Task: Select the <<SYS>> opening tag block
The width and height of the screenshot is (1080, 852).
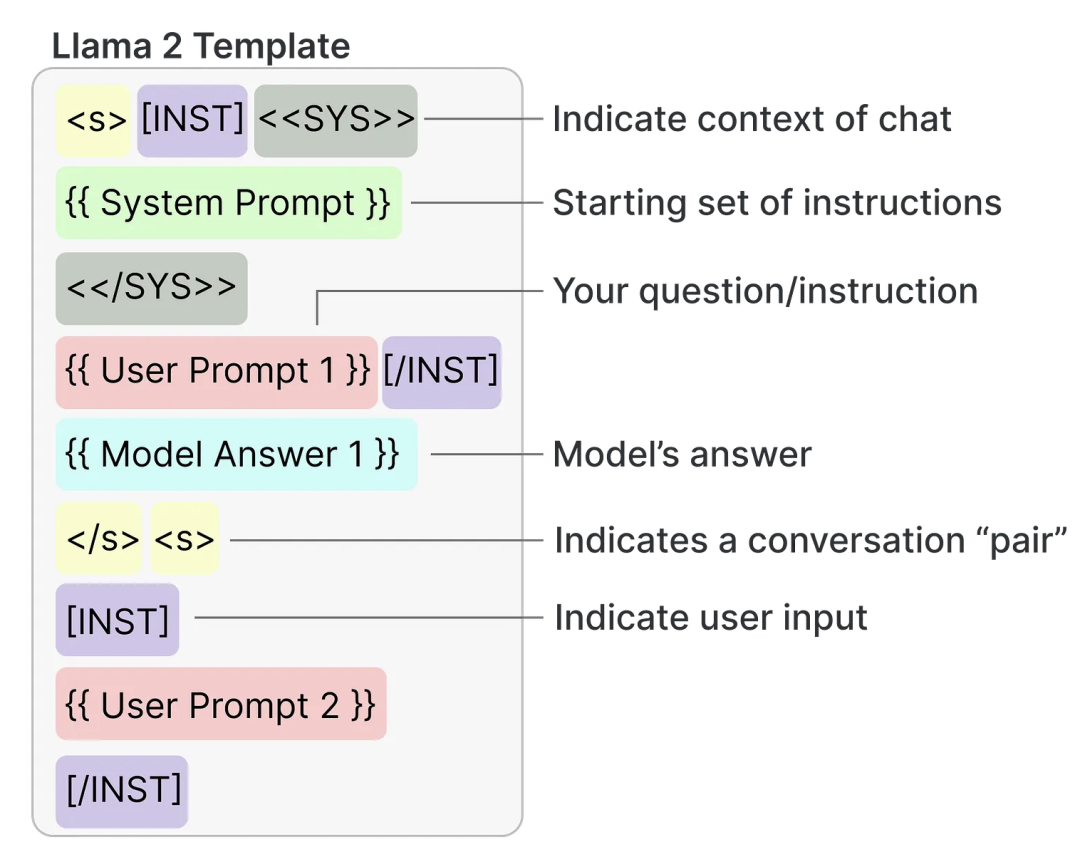Action: (335, 120)
